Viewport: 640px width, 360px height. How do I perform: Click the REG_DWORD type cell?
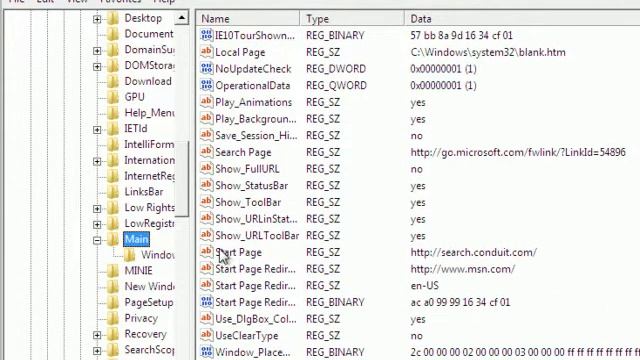point(336,69)
